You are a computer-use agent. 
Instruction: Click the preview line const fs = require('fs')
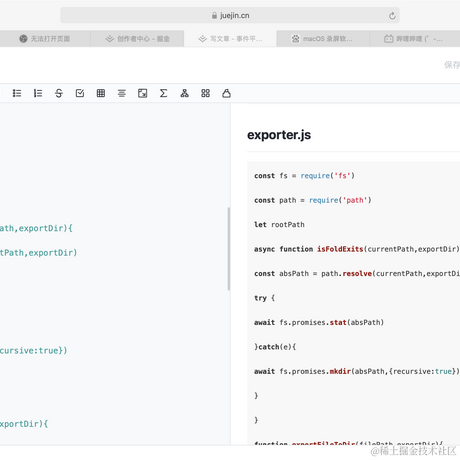304,176
